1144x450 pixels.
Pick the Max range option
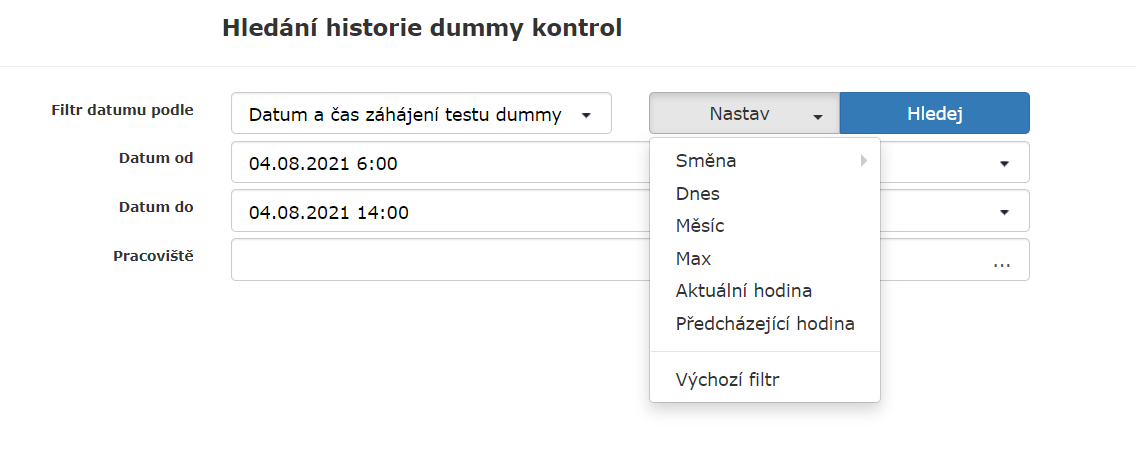click(x=693, y=259)
